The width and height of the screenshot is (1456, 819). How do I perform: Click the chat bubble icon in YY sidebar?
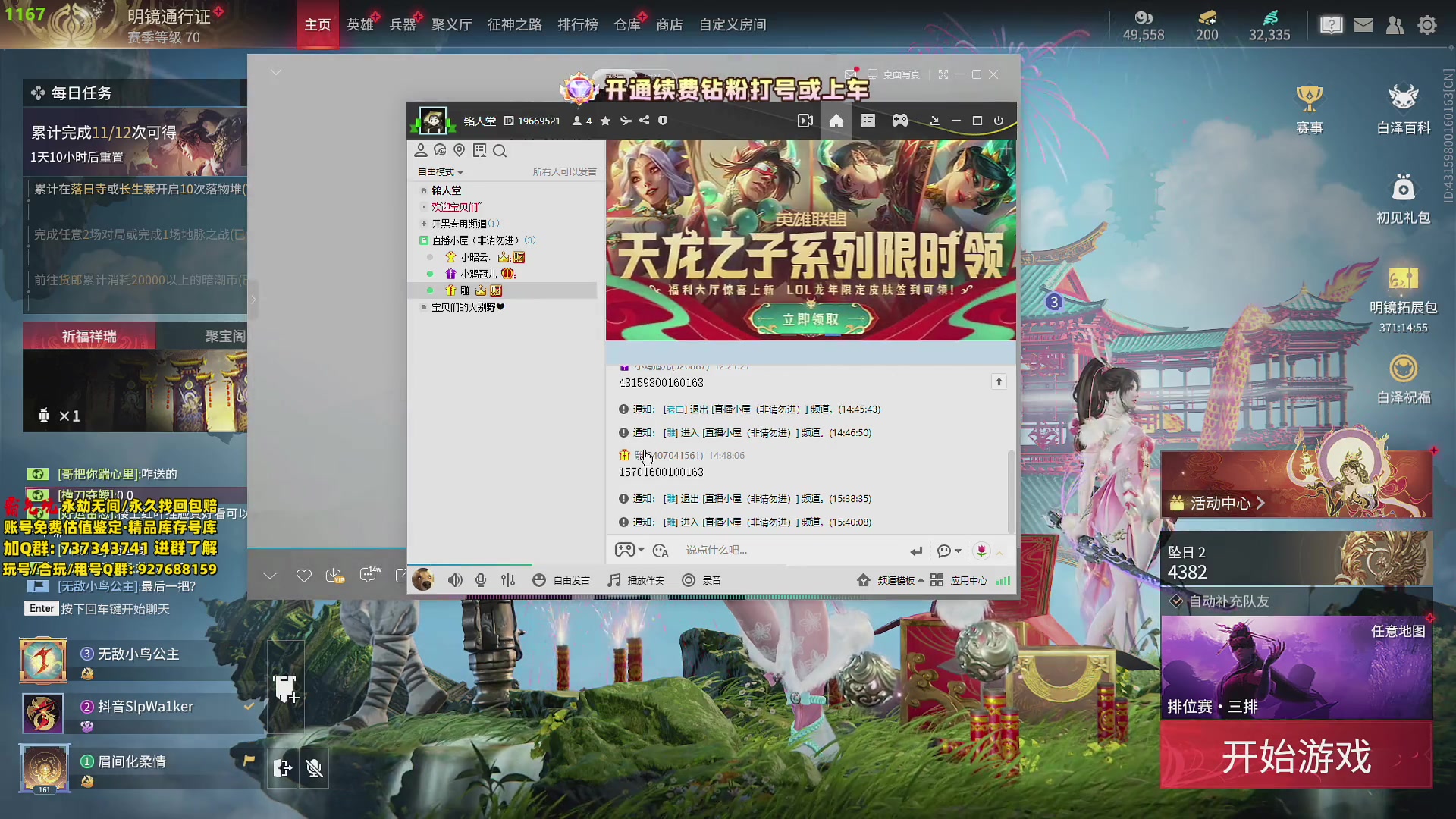coord(440,150)
